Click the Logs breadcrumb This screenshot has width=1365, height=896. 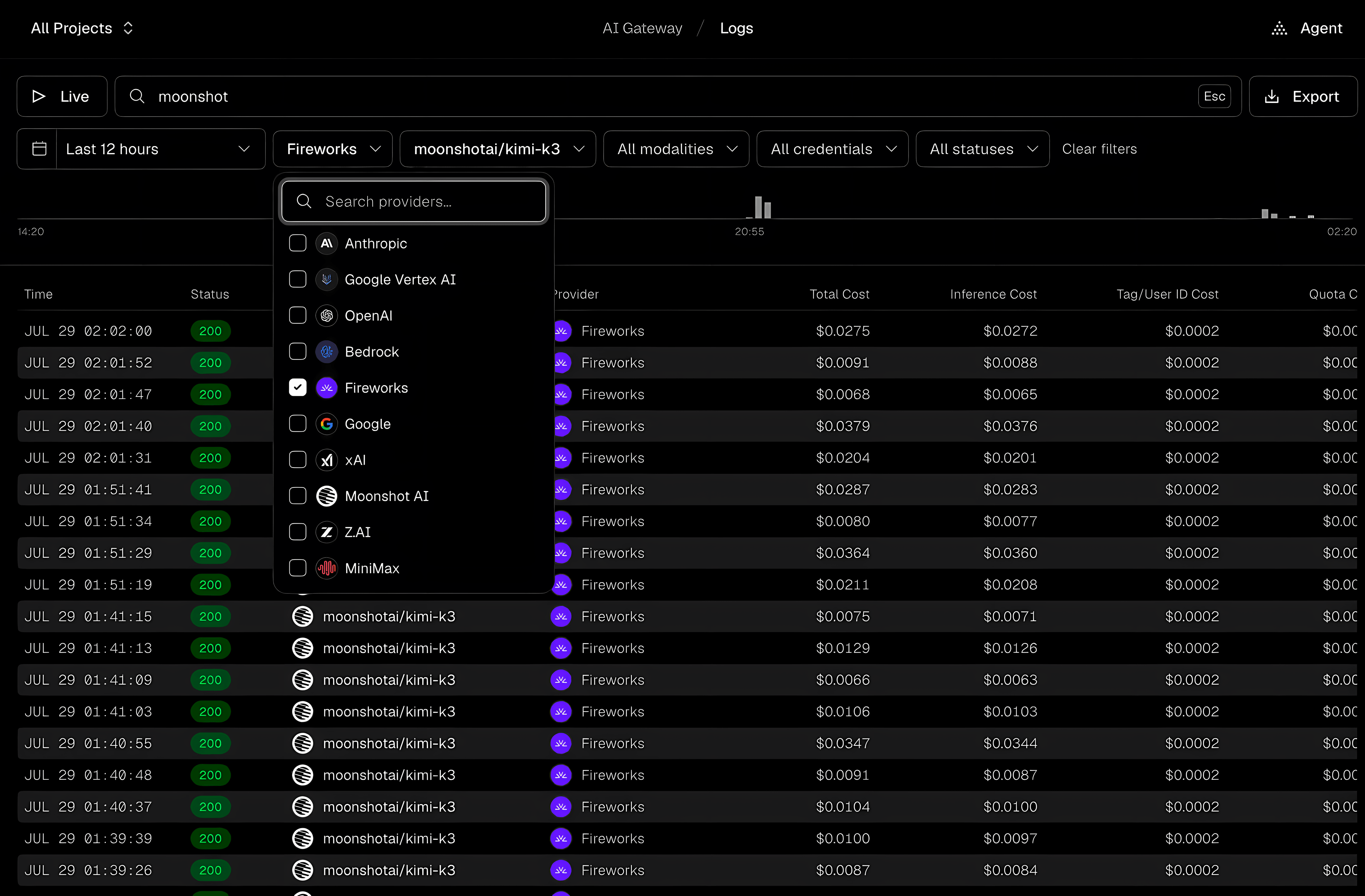click(x=737, y=28)
